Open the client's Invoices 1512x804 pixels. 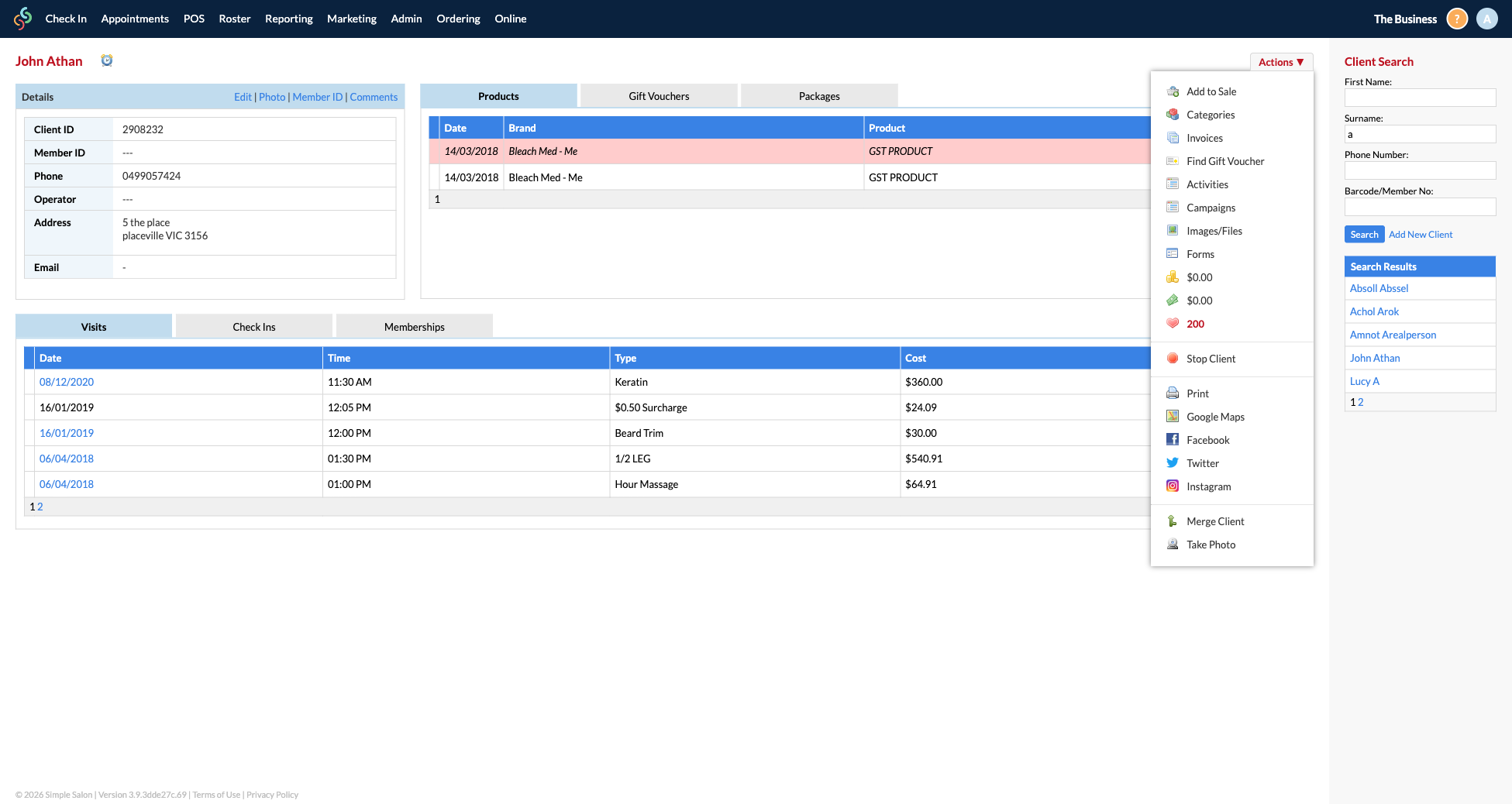coord(1204,137)
